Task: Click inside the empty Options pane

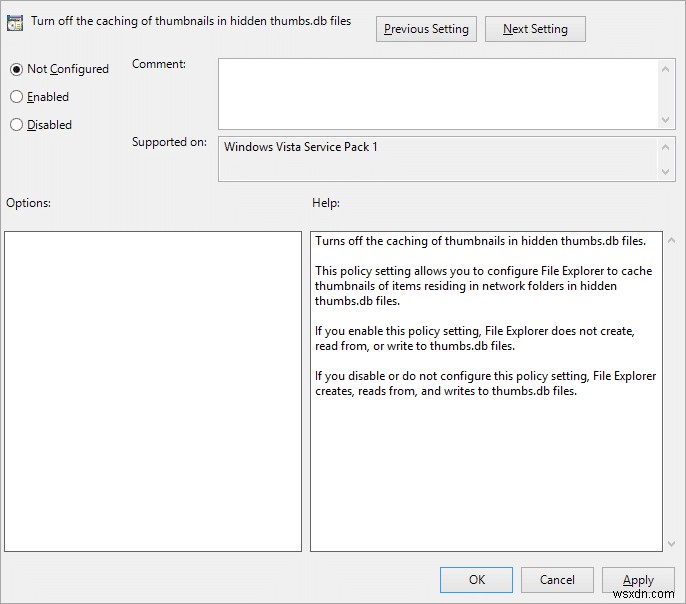Action: click(153, 391)
